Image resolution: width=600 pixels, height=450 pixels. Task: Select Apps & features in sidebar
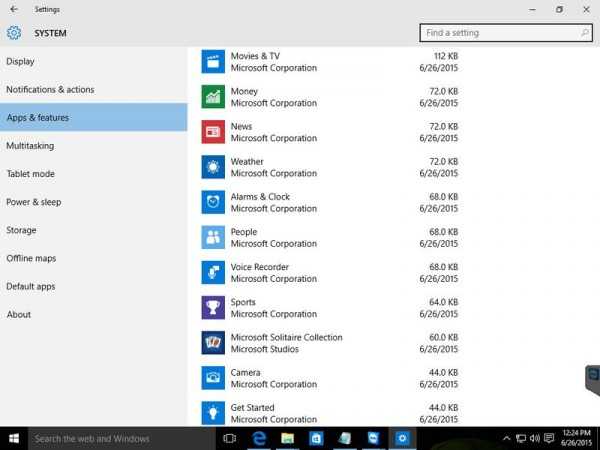[94, 117]
